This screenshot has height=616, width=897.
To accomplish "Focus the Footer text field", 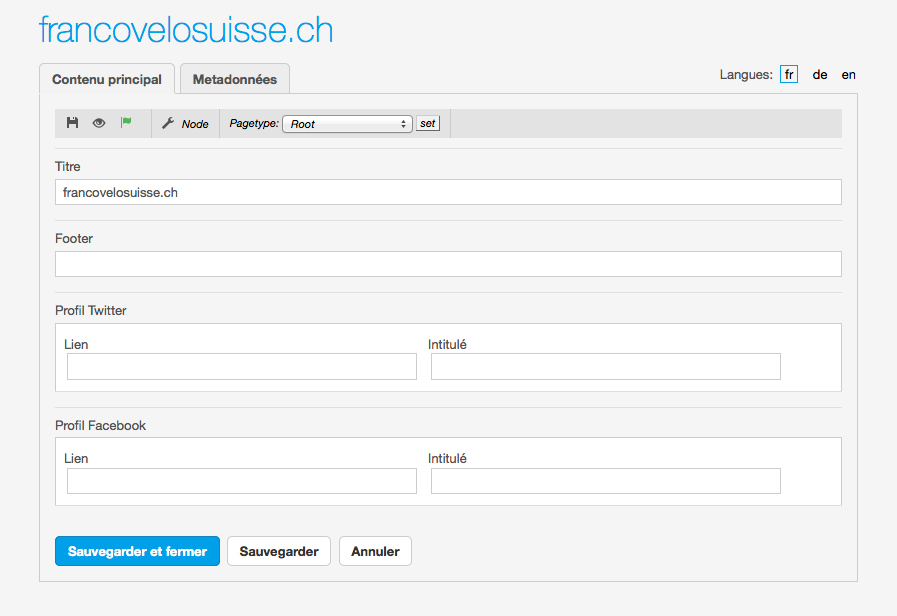I will [x=448, y=264].
